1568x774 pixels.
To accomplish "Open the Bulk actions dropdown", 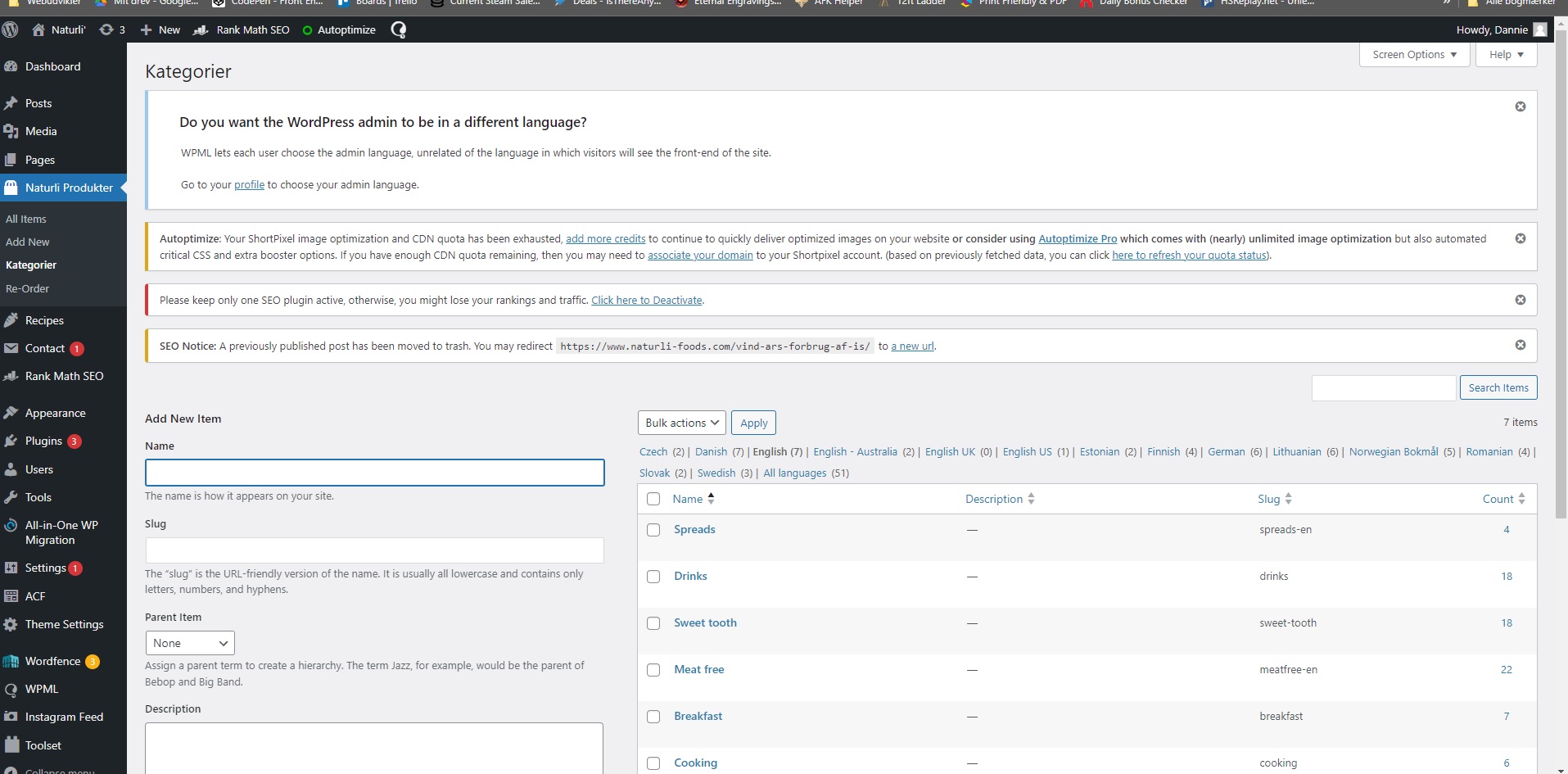I will coord(681,423).
